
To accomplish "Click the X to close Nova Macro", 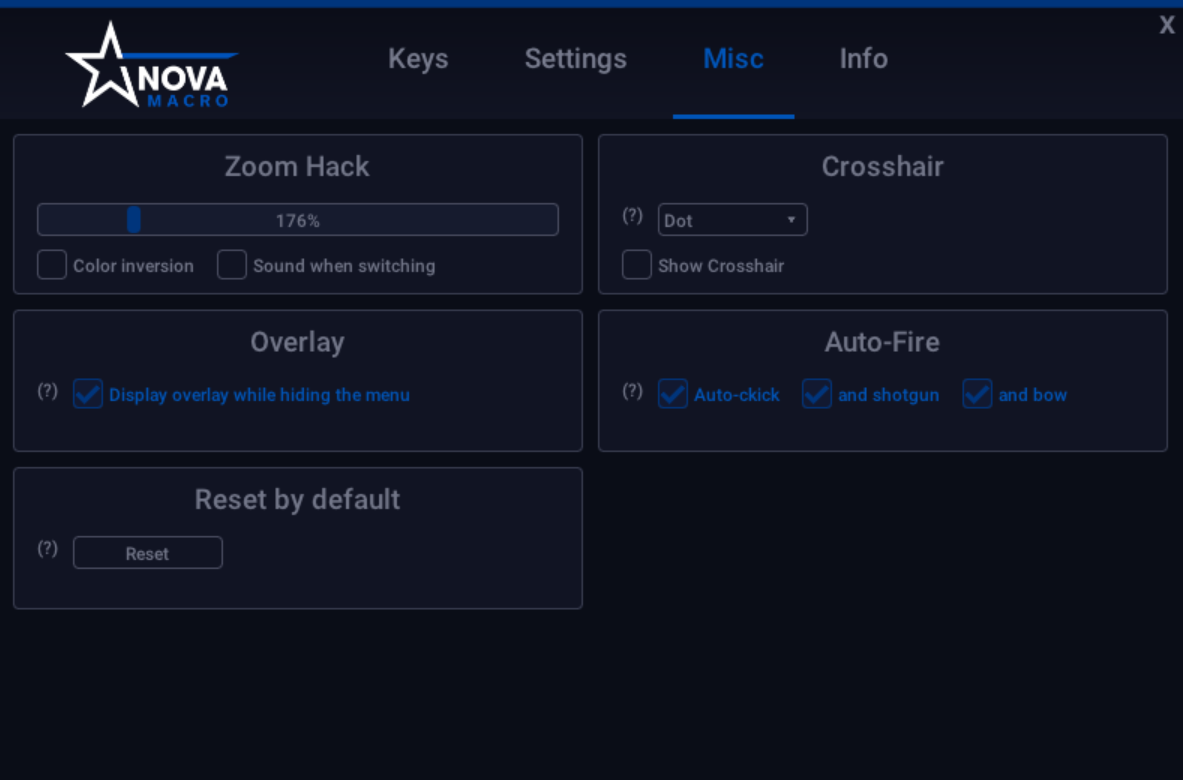I will 1166,25.
